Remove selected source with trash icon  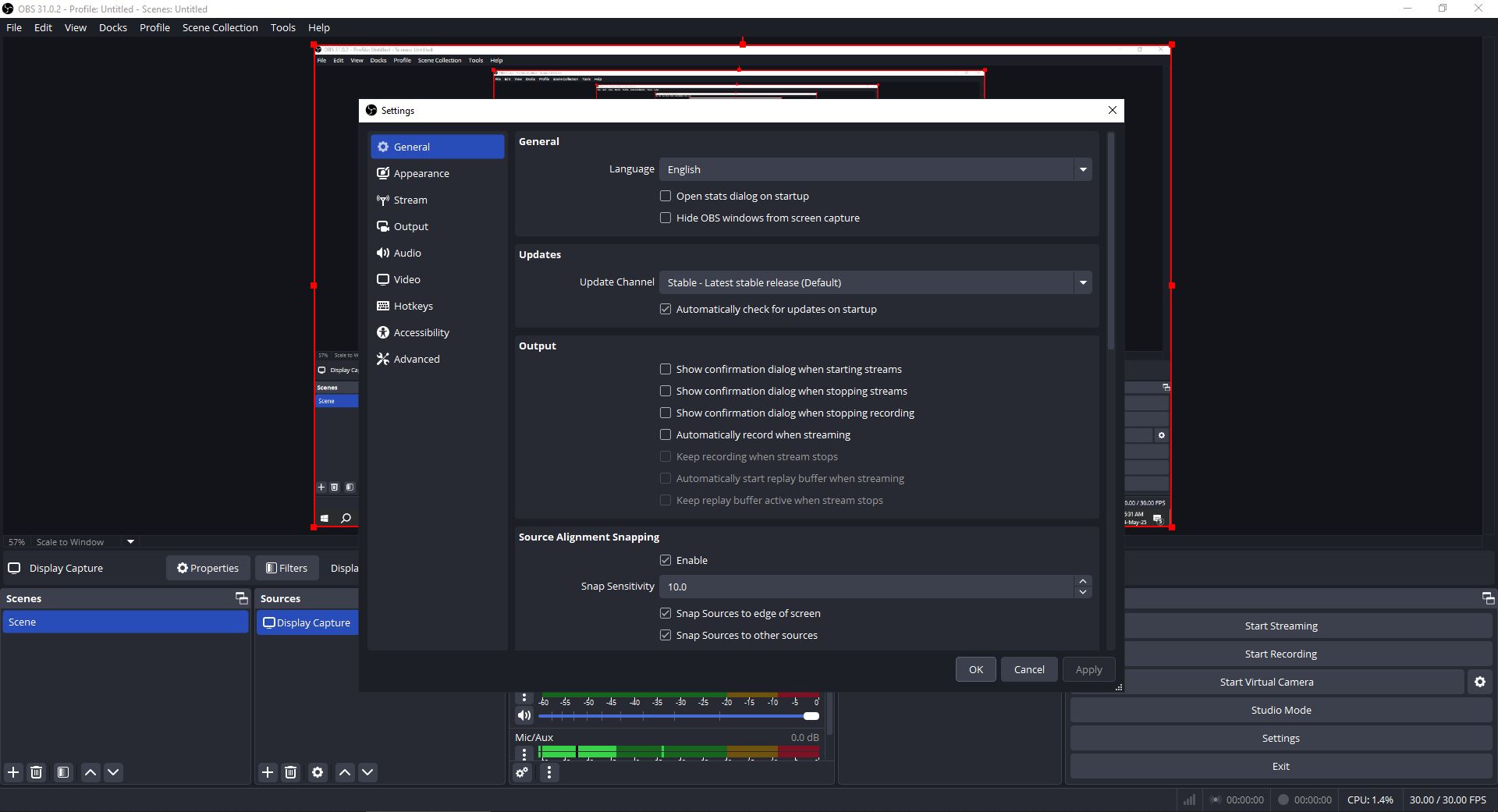click(x=290, y=772)
